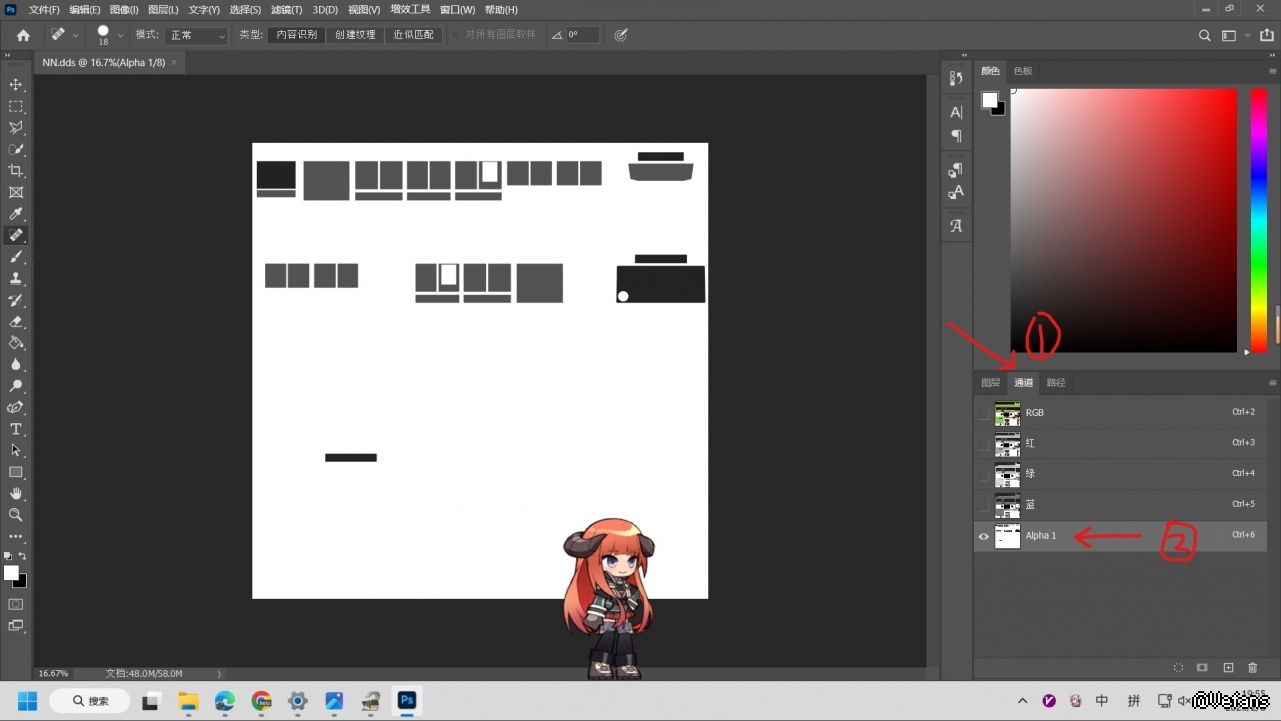The image size is (1281, 721).
Task: Select the Crop tool in toolbar
Action: click(16, 171)
